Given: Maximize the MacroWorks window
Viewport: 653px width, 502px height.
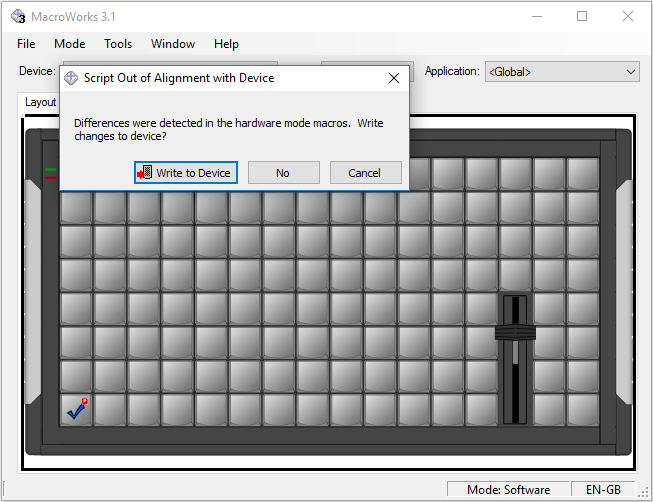Looking at the screenshot, I should click(582, 16).
